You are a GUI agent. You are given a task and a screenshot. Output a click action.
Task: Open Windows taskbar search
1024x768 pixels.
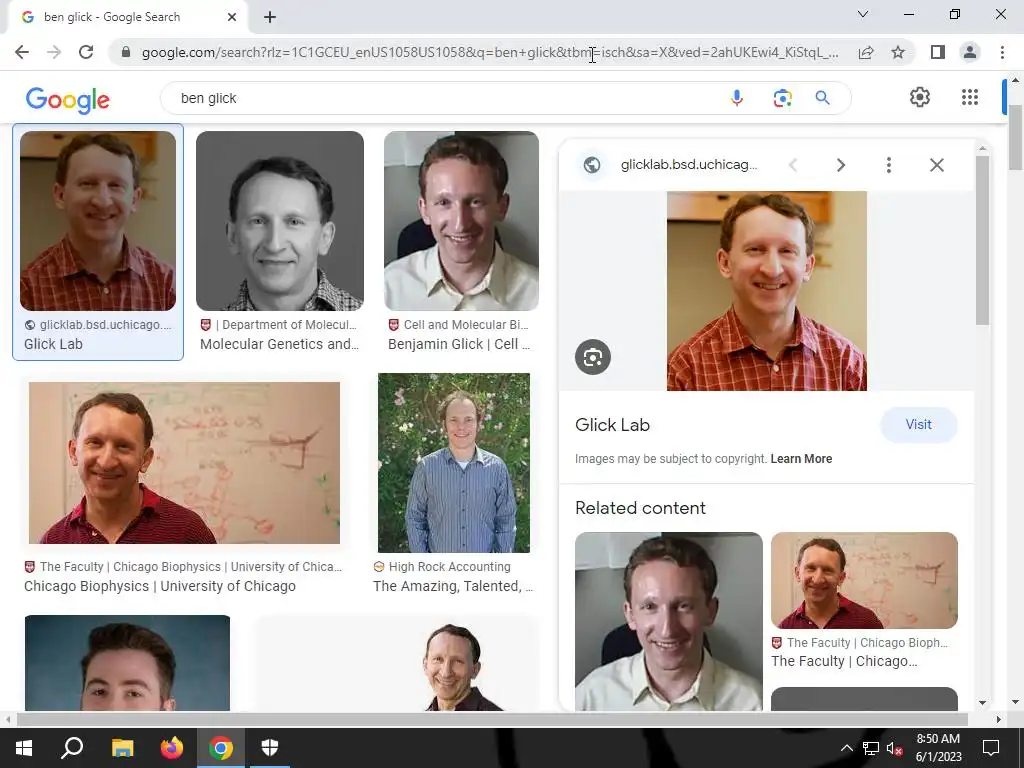click(72, 748)
